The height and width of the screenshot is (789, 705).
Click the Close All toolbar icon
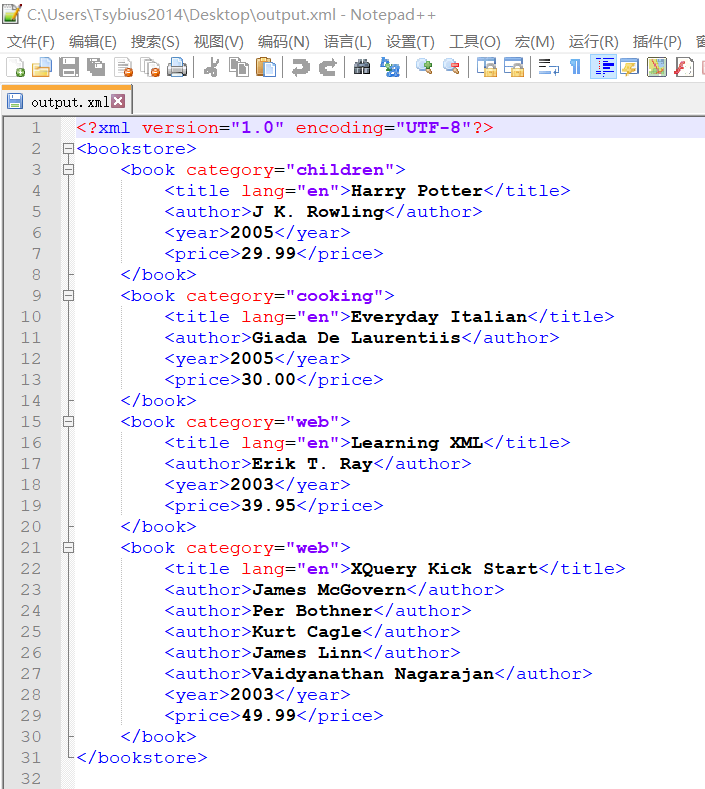(150, 67)
